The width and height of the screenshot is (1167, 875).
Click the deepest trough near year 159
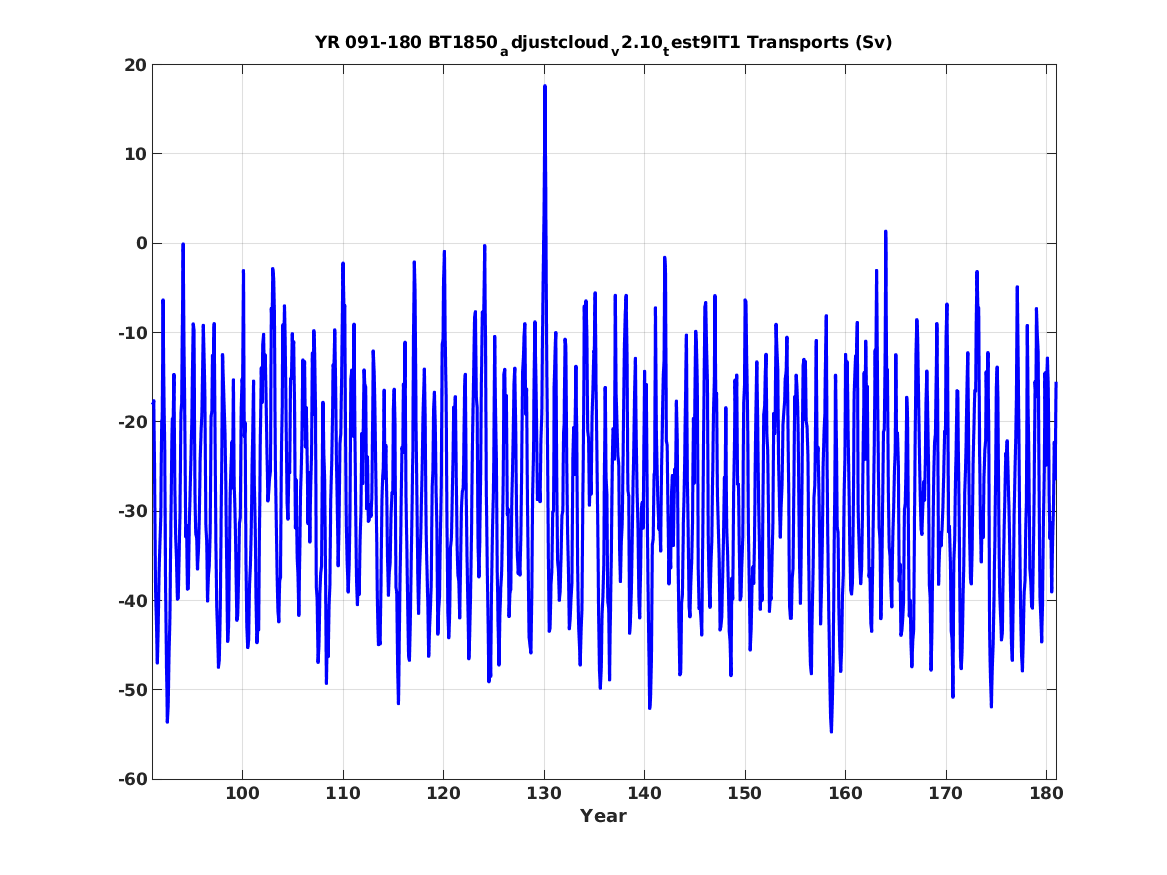pyautogui.click(x=831, y=731)
